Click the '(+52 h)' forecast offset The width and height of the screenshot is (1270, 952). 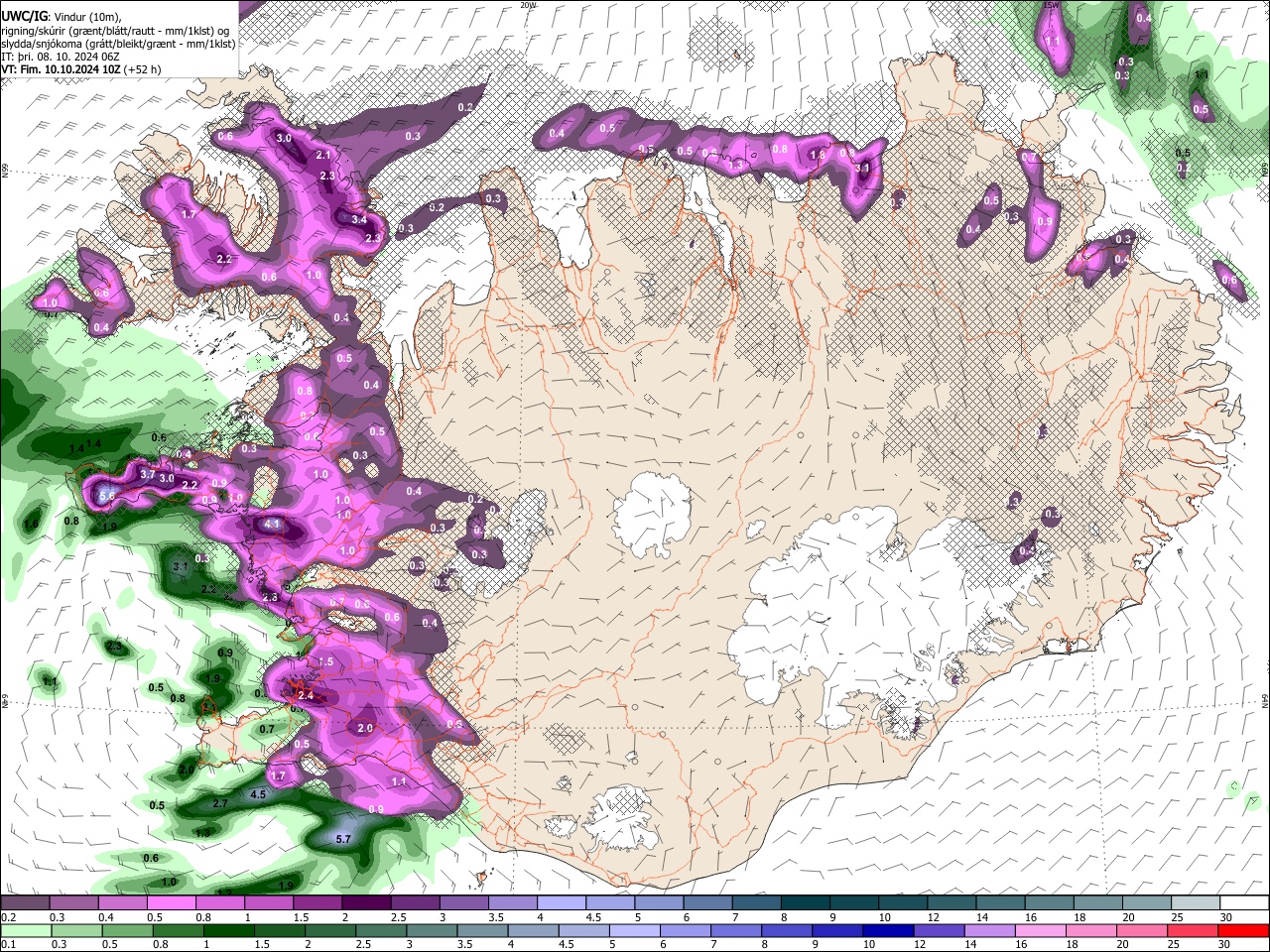(143, 69)
